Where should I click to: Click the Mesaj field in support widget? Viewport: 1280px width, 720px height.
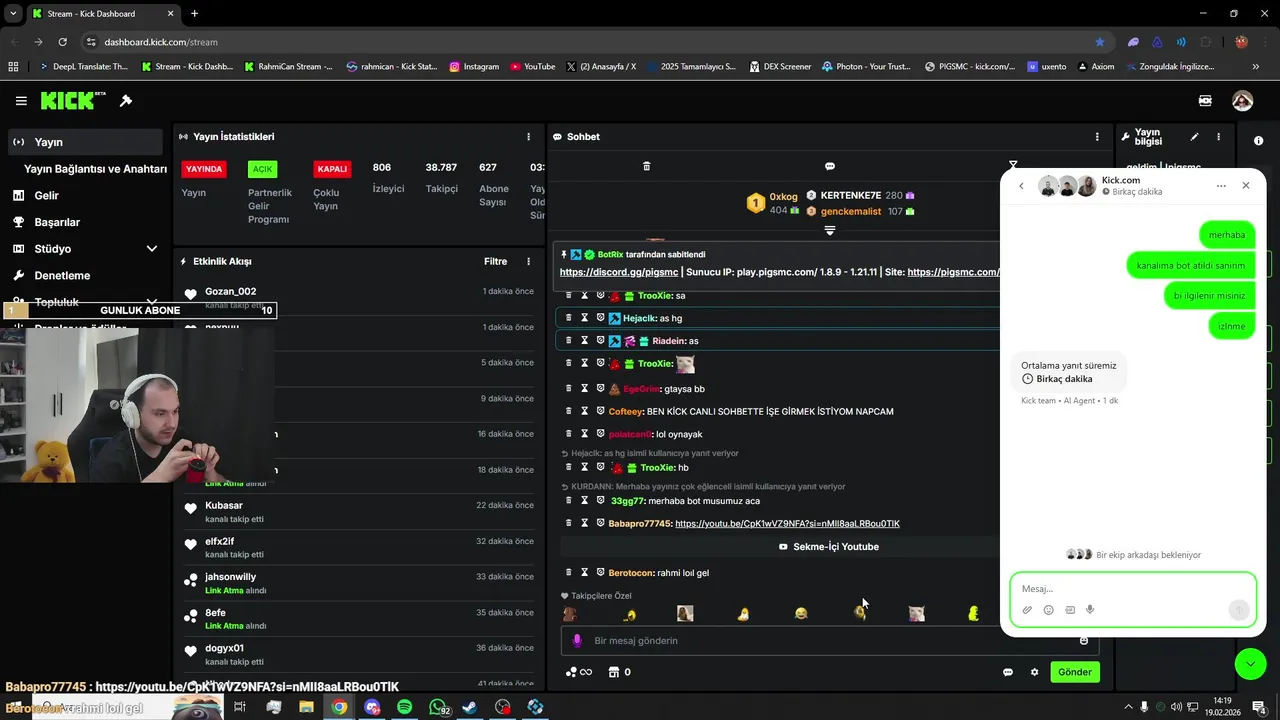[1133, 589]
